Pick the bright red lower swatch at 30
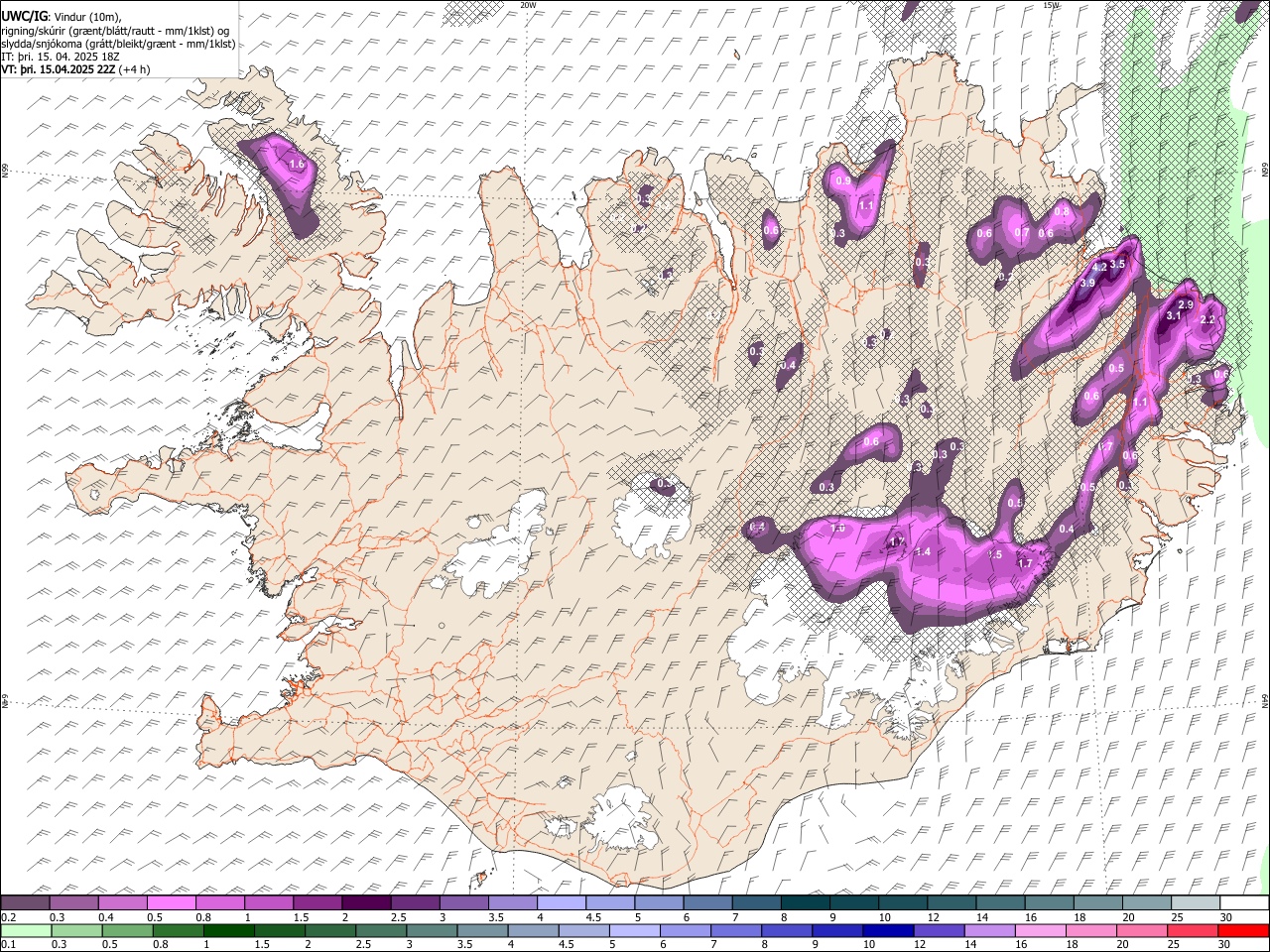 [1243, 931]
